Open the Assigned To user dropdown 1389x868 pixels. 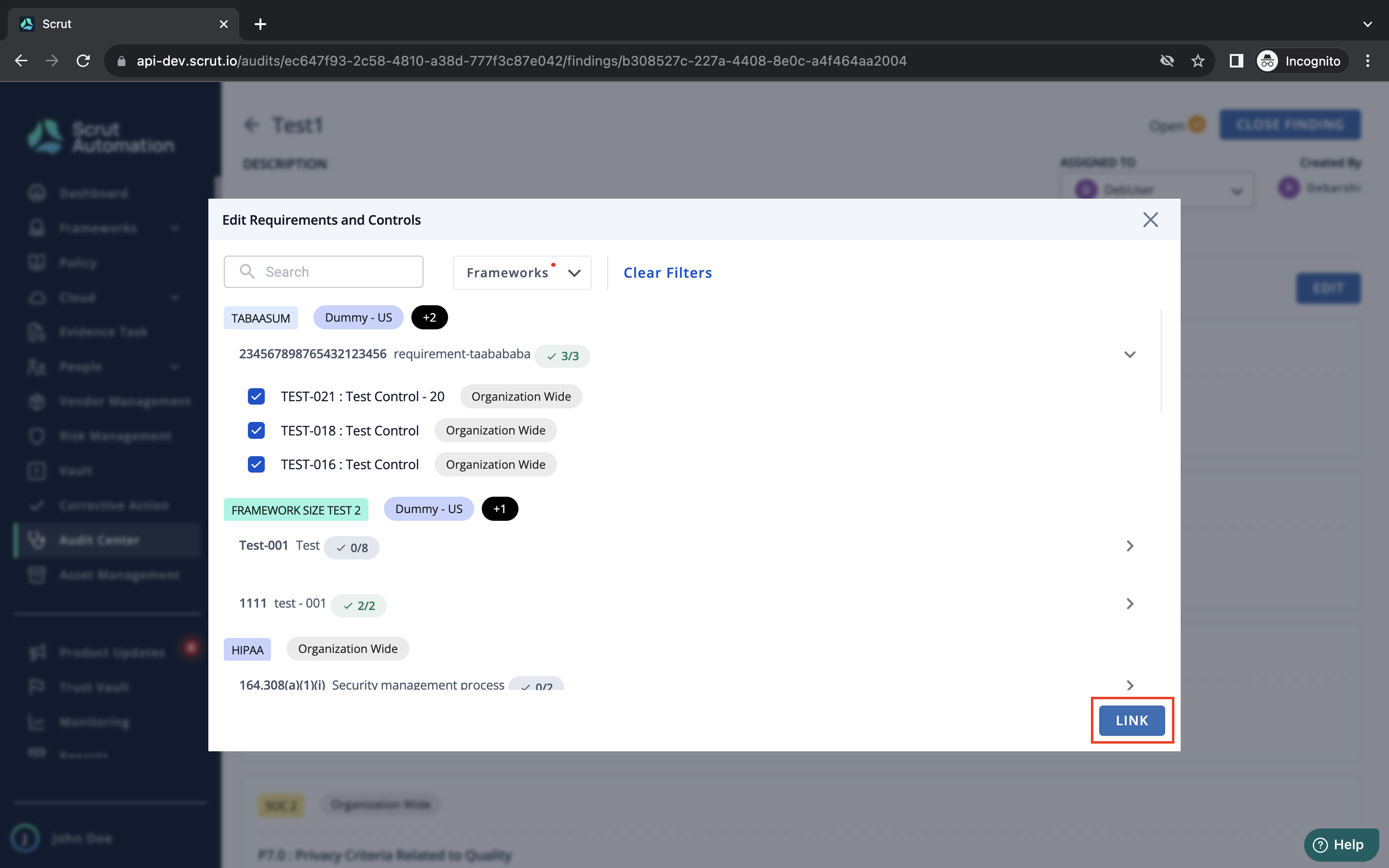[1157, 190]
